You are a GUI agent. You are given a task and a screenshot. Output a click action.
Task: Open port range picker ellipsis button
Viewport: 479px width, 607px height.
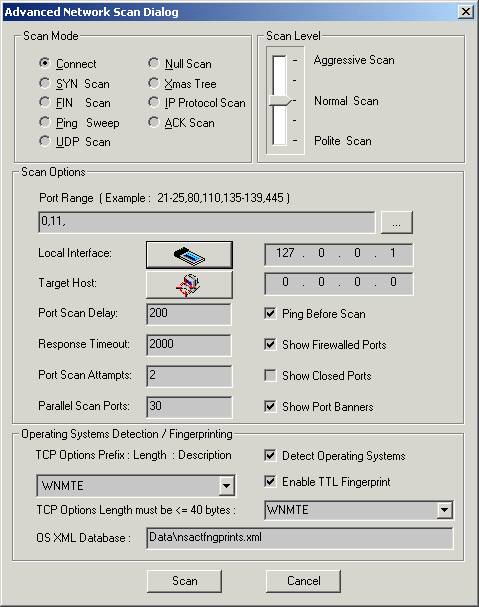point(397,222)
